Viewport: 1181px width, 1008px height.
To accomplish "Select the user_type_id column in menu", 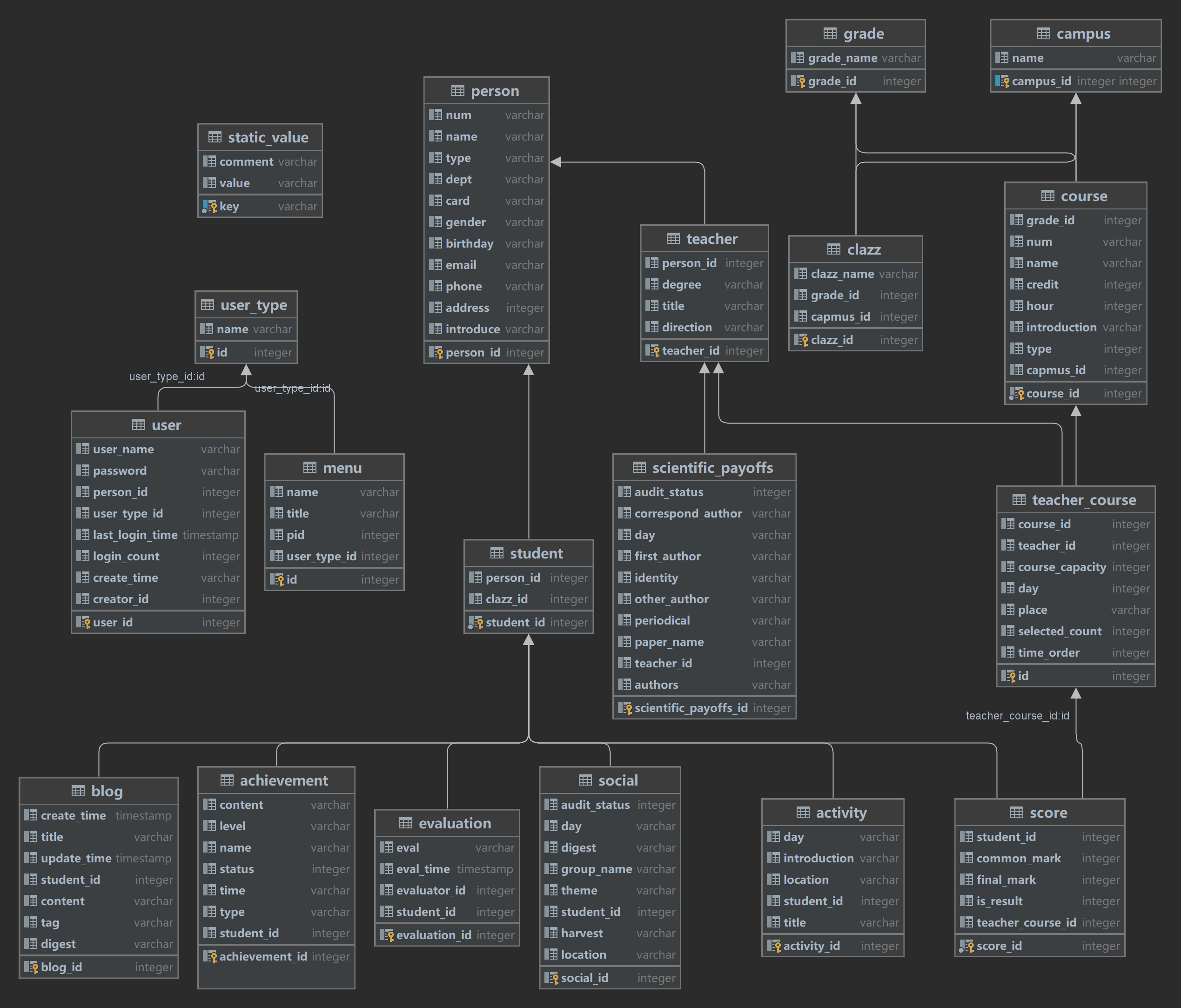I will pyautogui.click(x=335, y=556).
